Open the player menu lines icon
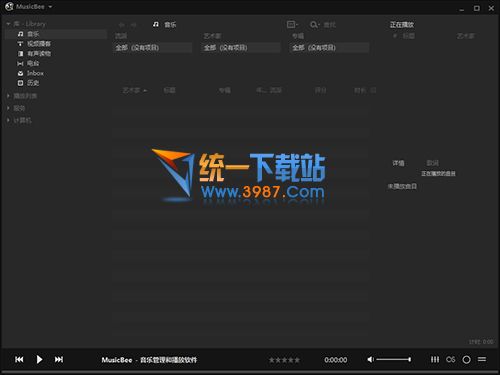Image resolution: width=500 pixels, height=375 pixels. [x=482, y=359]
